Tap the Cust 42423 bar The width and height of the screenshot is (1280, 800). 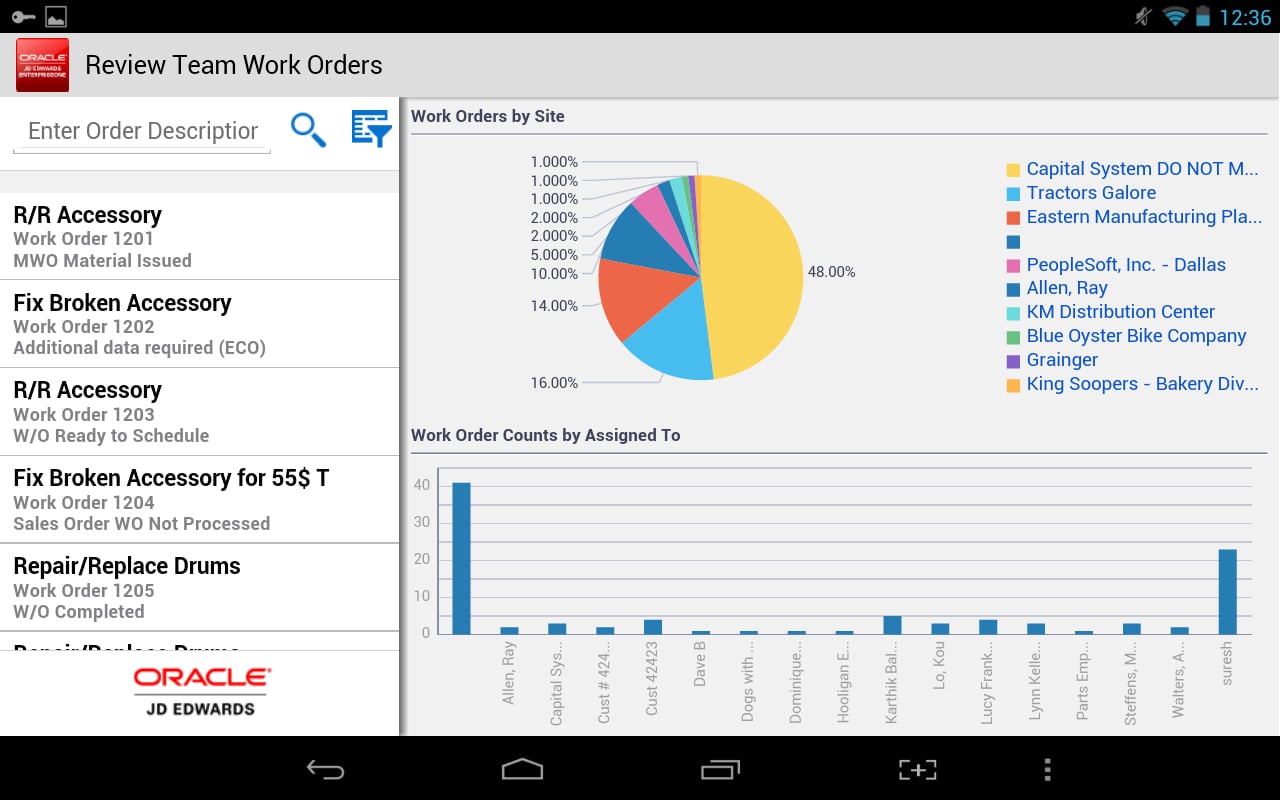[653, 627]
